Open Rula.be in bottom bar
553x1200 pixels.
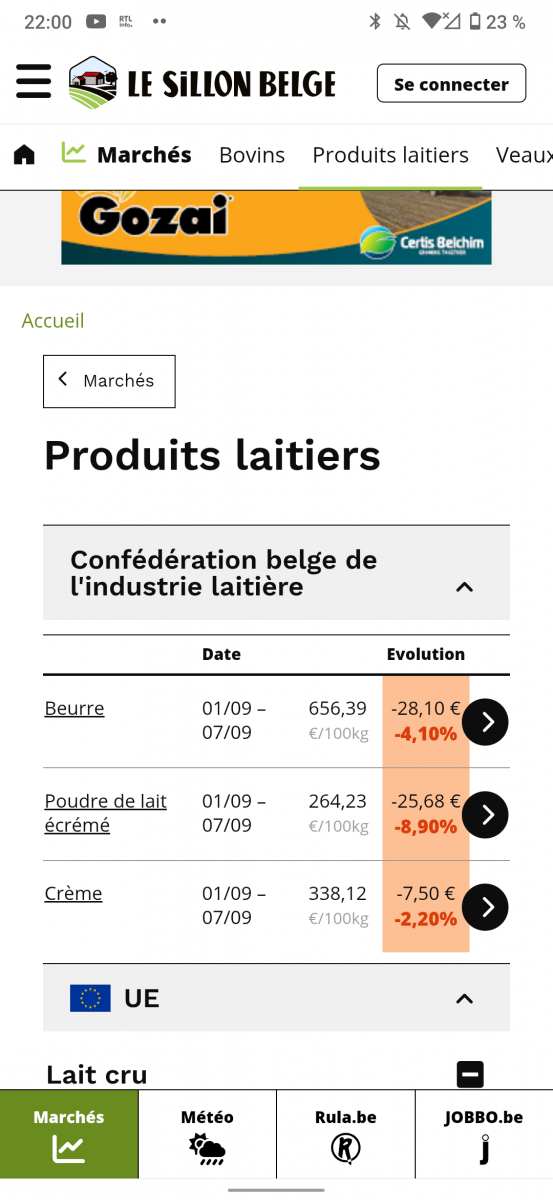[346, 1134]
